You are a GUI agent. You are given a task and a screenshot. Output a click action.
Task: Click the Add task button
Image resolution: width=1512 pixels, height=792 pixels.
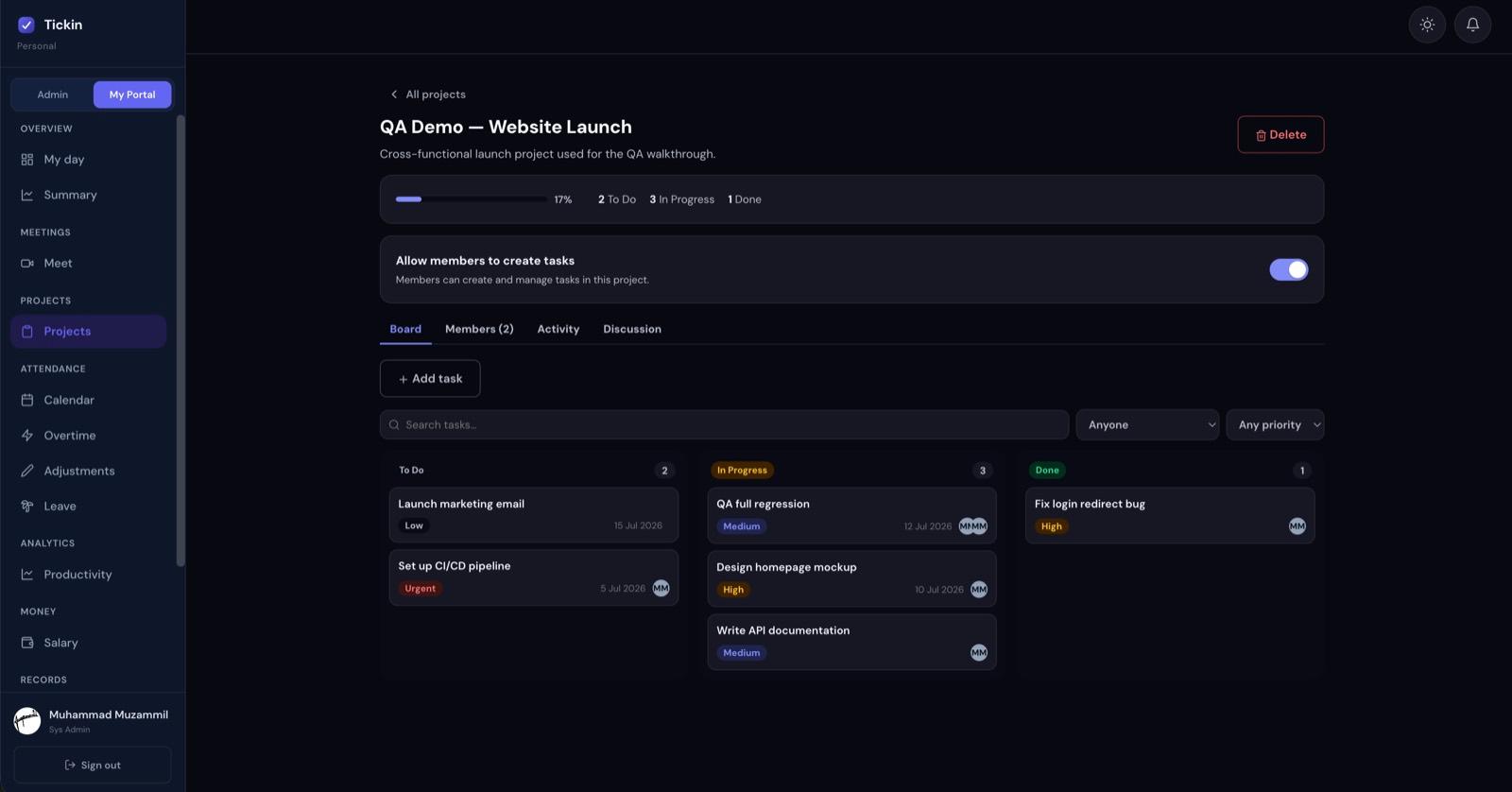point(430,378)
